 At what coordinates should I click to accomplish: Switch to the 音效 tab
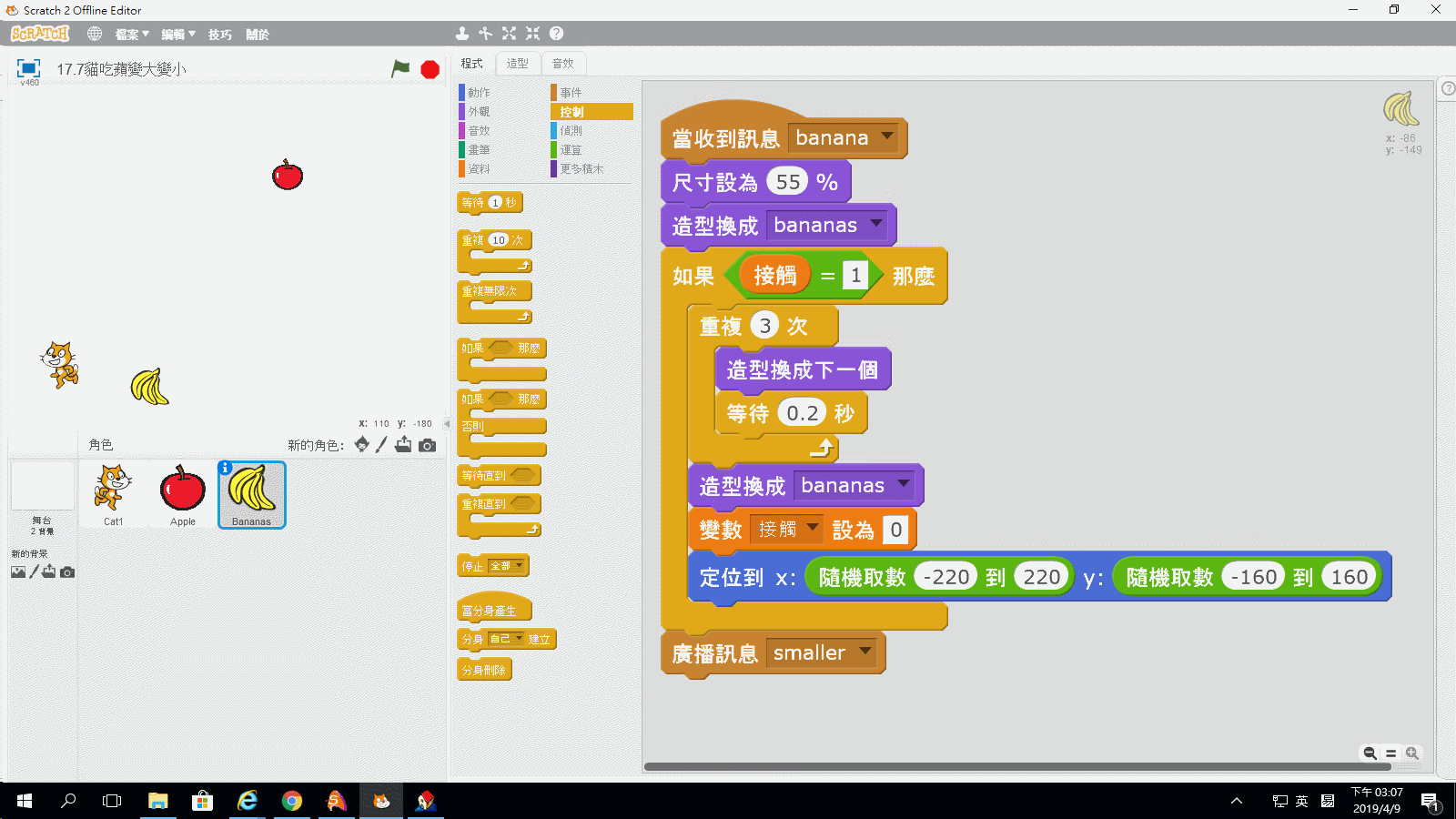point(563,64)
